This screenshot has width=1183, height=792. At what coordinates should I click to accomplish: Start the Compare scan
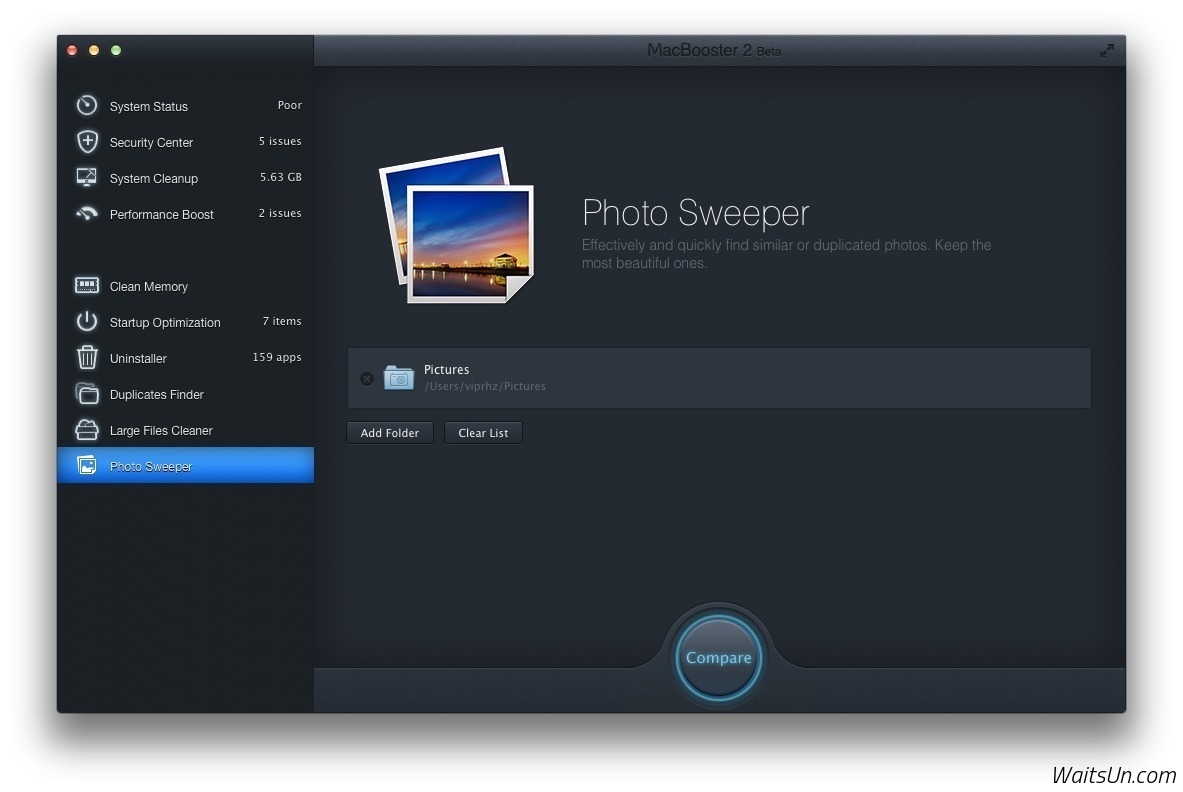point(718,658)
